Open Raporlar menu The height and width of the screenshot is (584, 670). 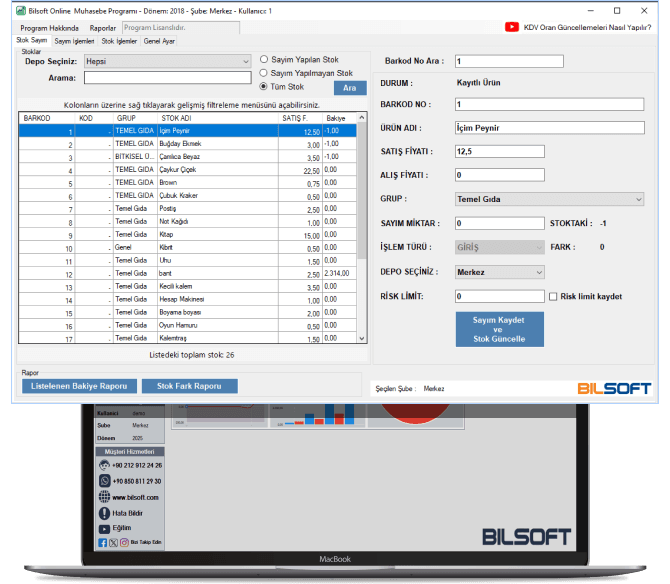(103, 28)
